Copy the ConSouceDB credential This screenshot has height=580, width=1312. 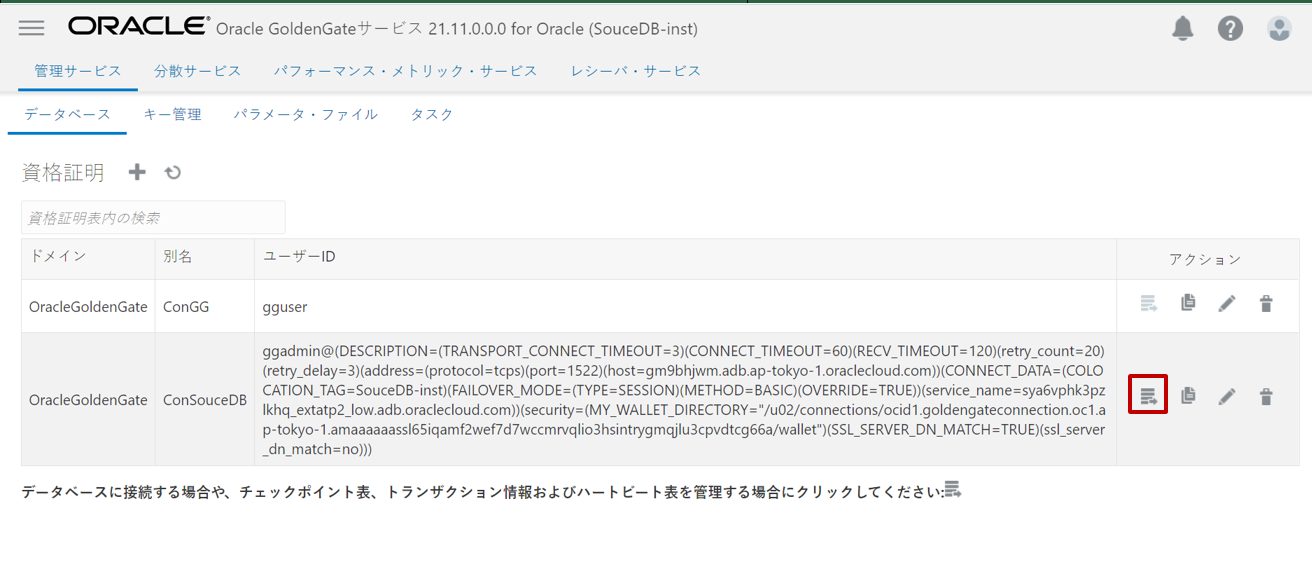click(x=1188, y=395)
